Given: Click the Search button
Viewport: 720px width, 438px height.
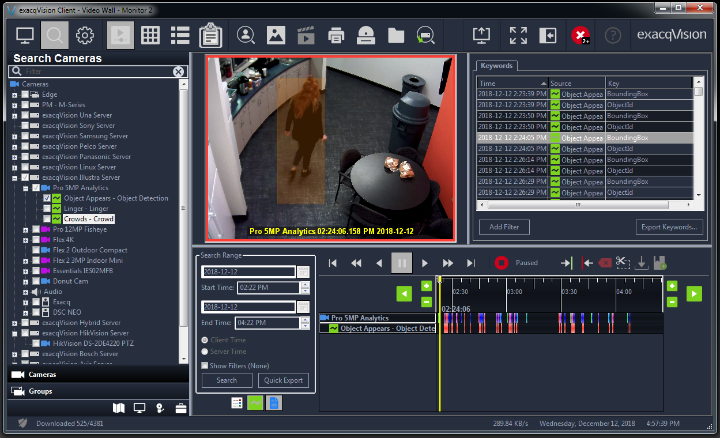Looking at the screenshot, I should [227, 380].
